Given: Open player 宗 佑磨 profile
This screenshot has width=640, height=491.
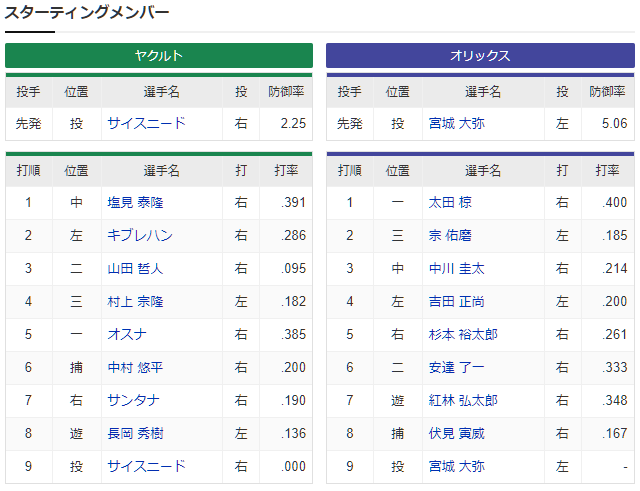Looking at the screenshot, I should click(450, 236).
